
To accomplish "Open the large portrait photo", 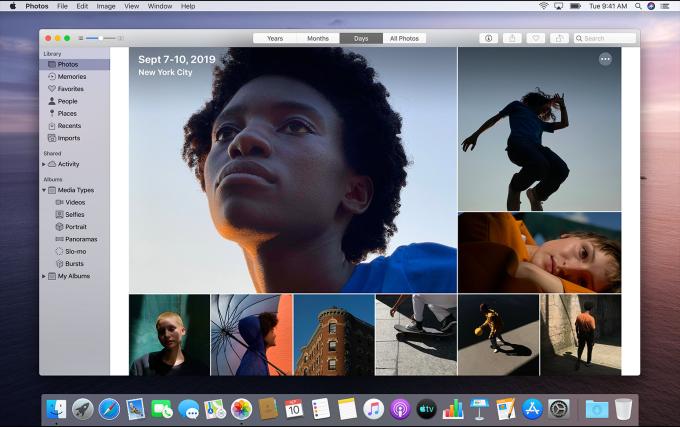I will [x=293, y=170].
